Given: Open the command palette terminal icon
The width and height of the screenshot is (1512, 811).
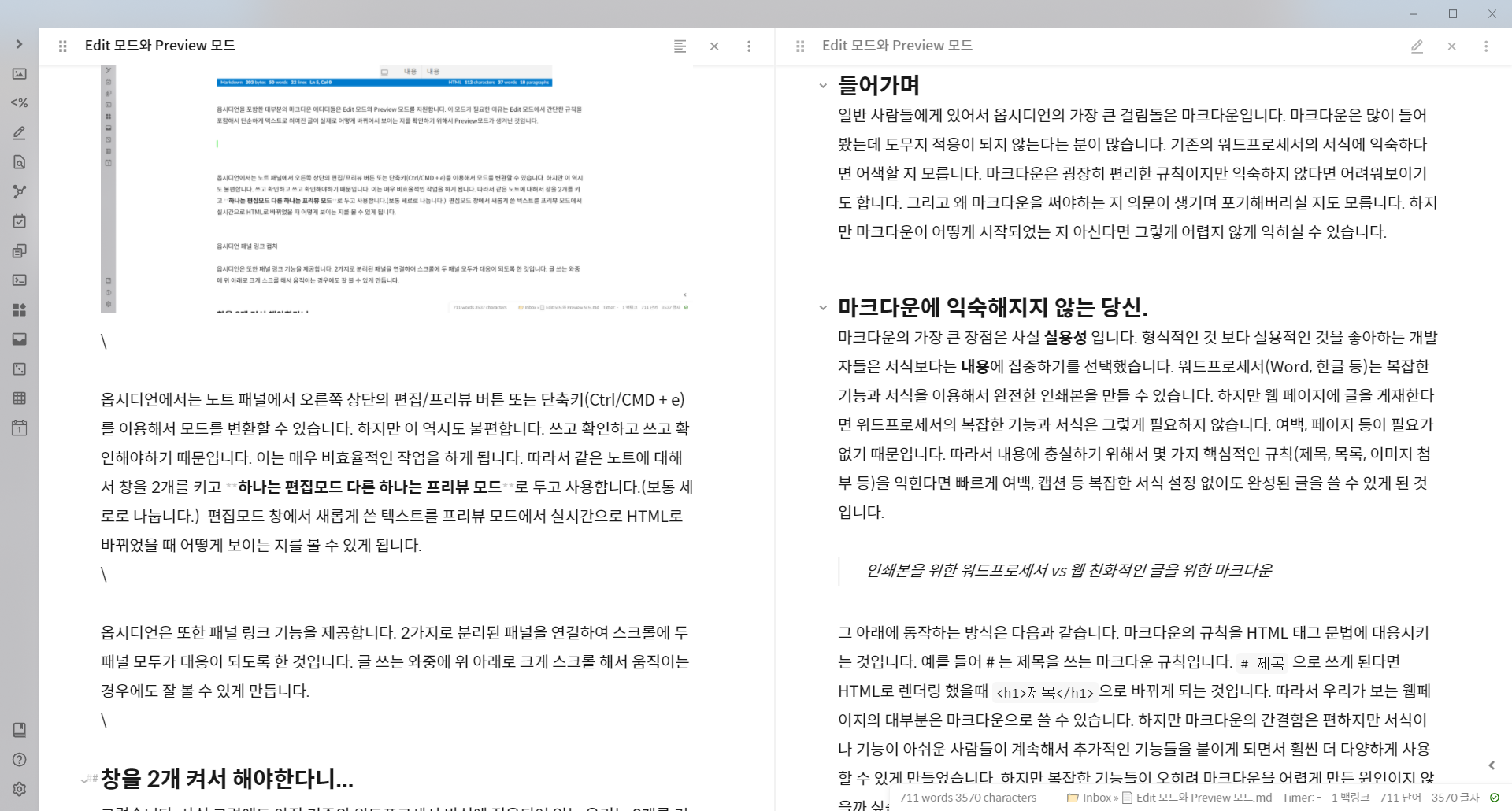Looking at the screenshot, I should click(19, 280).
